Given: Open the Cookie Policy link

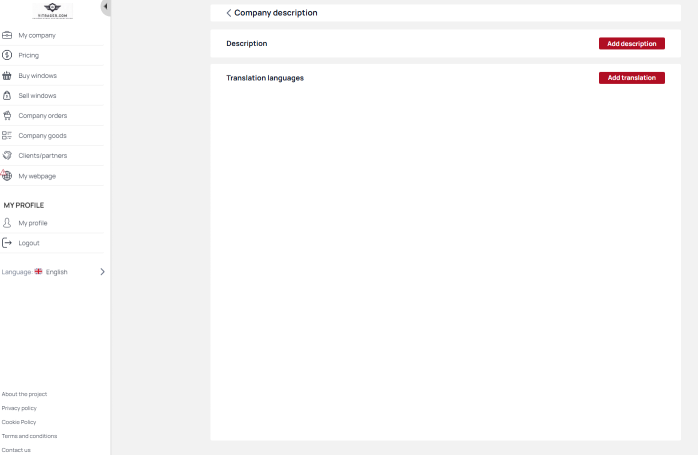Looking at the screenshot, I should click(x=19, y=422).
